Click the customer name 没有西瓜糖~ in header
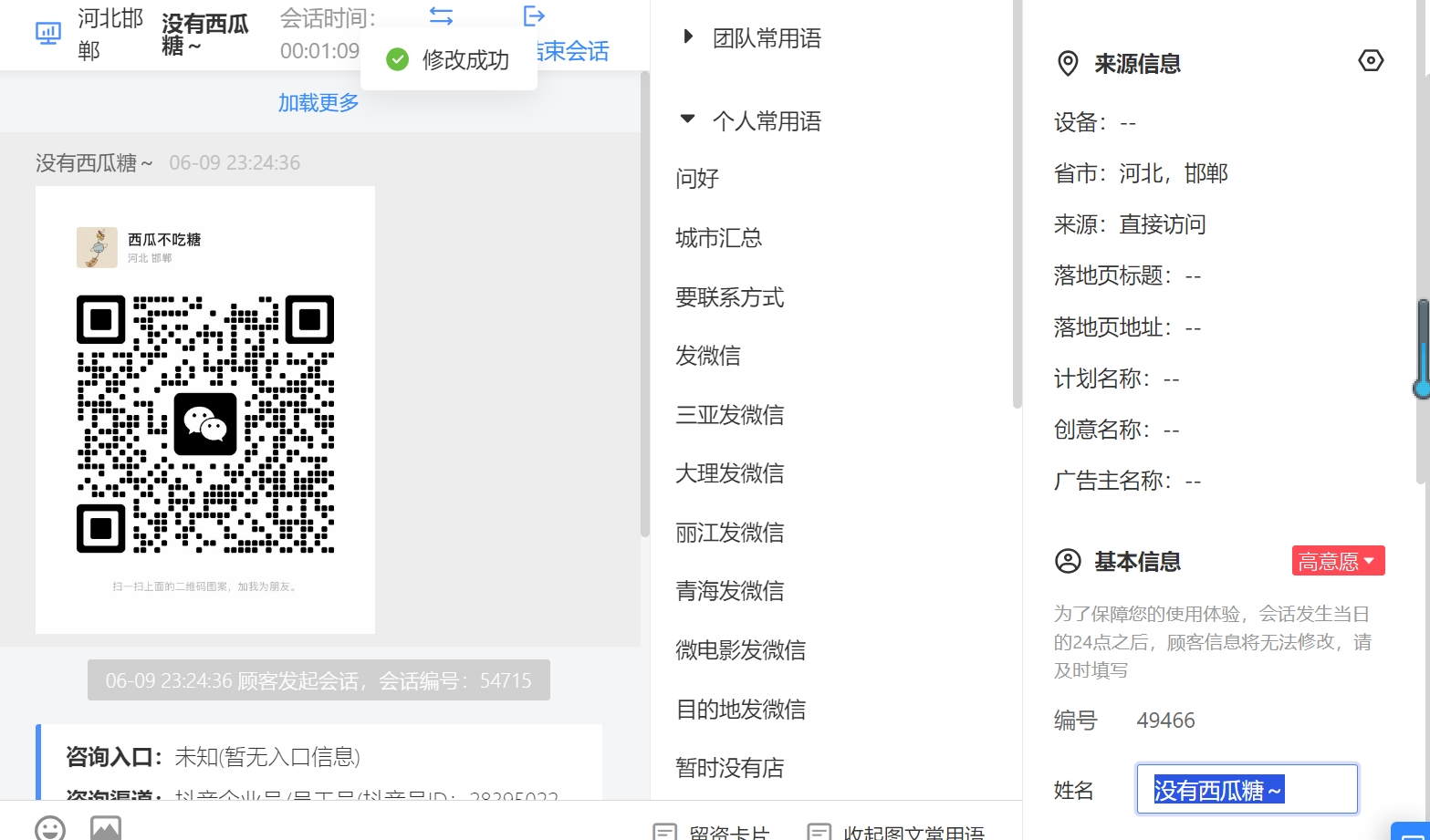 click(x=205, y=35)
